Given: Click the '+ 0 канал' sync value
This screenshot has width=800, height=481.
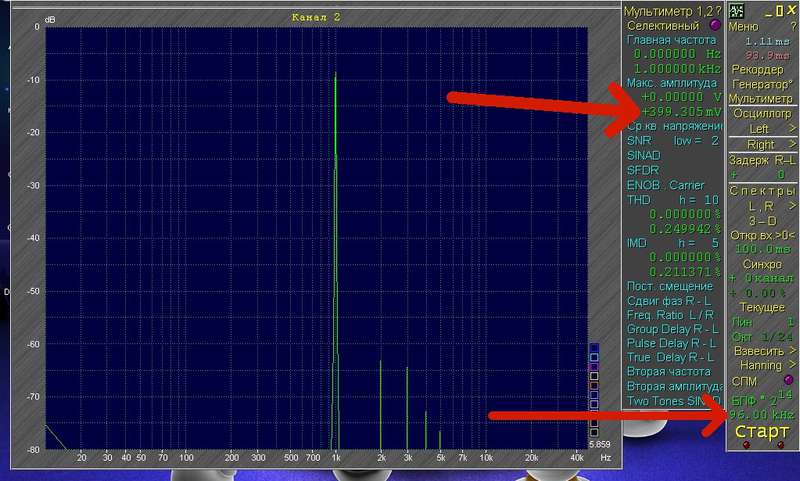Looking at the screenshot, I should pos(761,279).
